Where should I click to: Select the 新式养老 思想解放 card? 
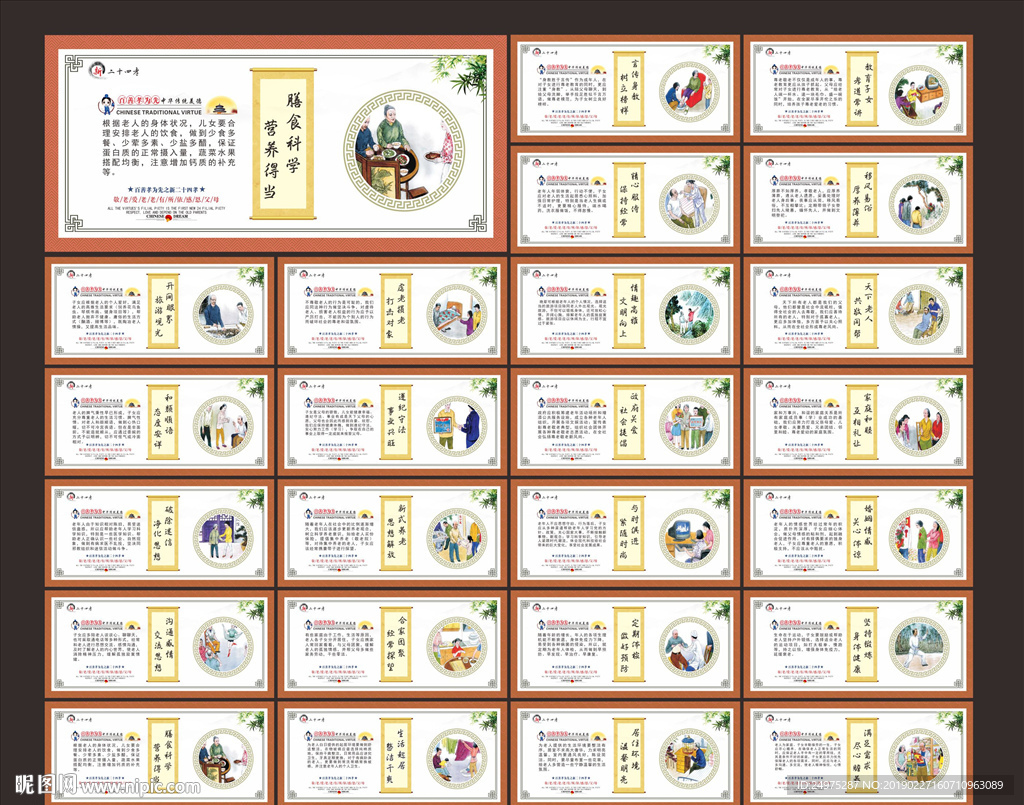click(x=392, y=533)
